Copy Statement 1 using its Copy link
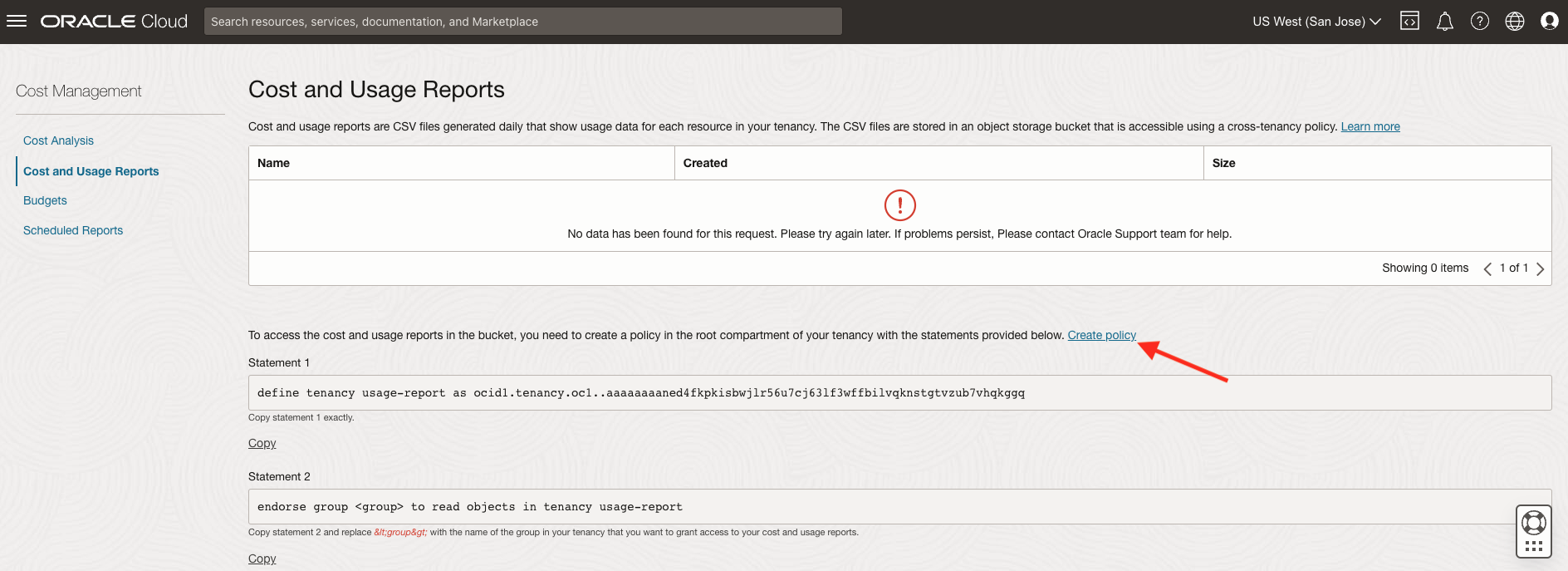 click(262, 443)
